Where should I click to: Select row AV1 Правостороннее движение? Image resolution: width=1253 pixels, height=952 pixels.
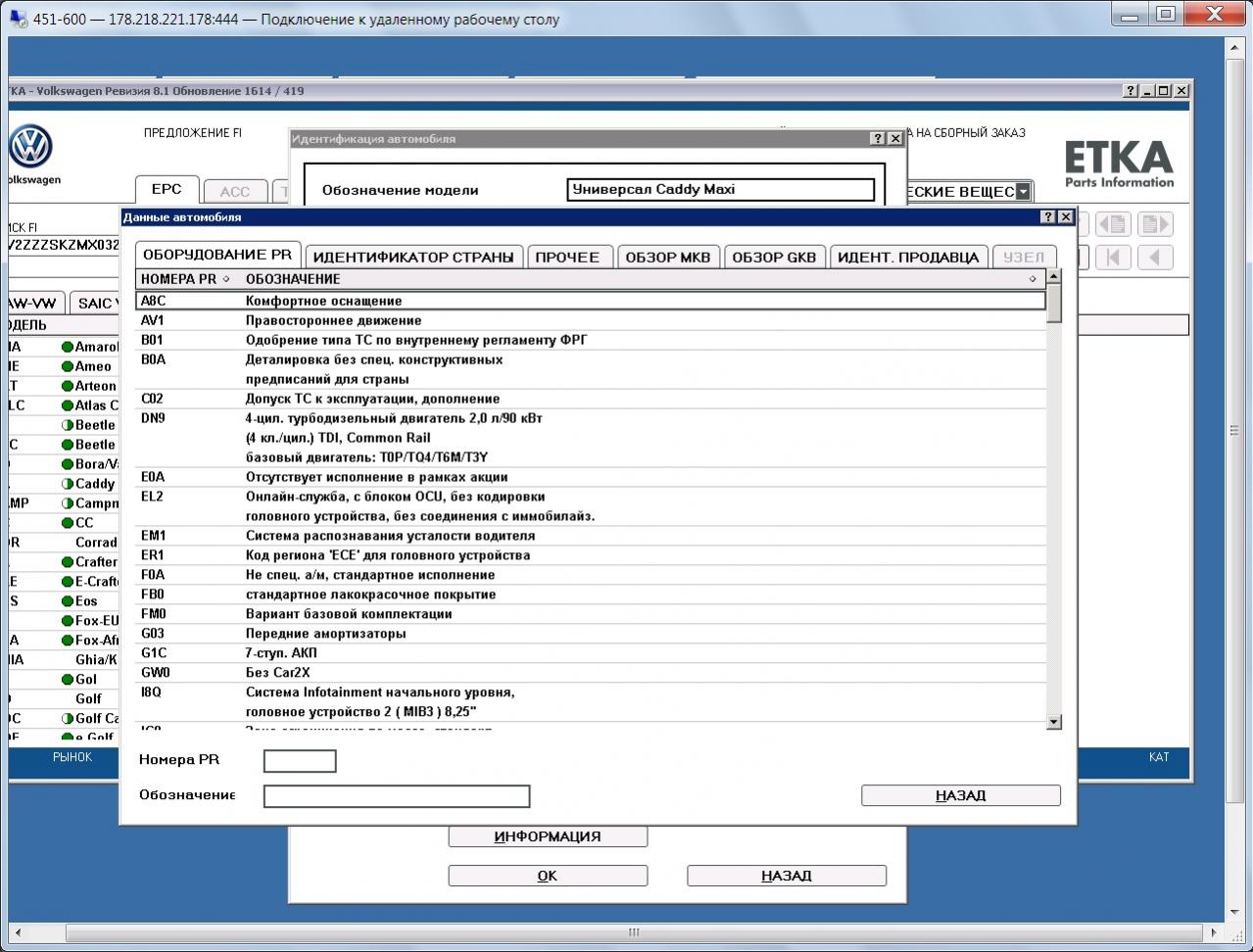[x=592, y=320]
